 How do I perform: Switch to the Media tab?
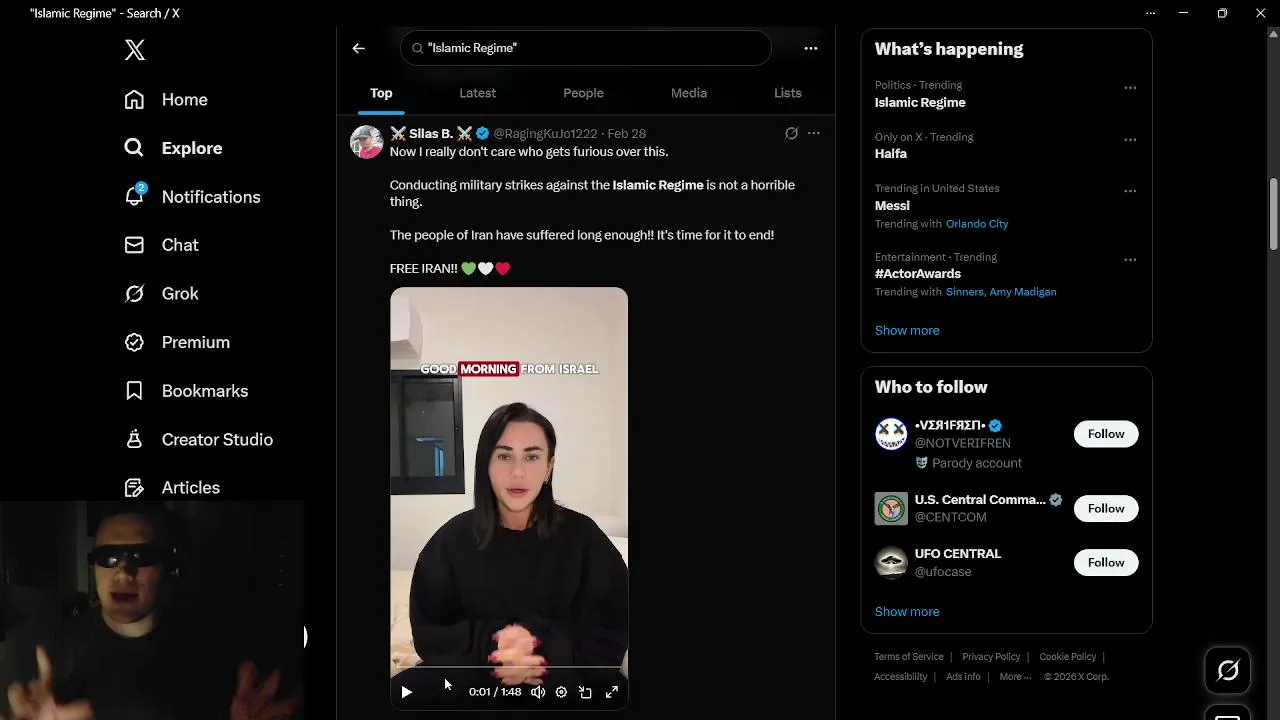click(x=689, y=93)
